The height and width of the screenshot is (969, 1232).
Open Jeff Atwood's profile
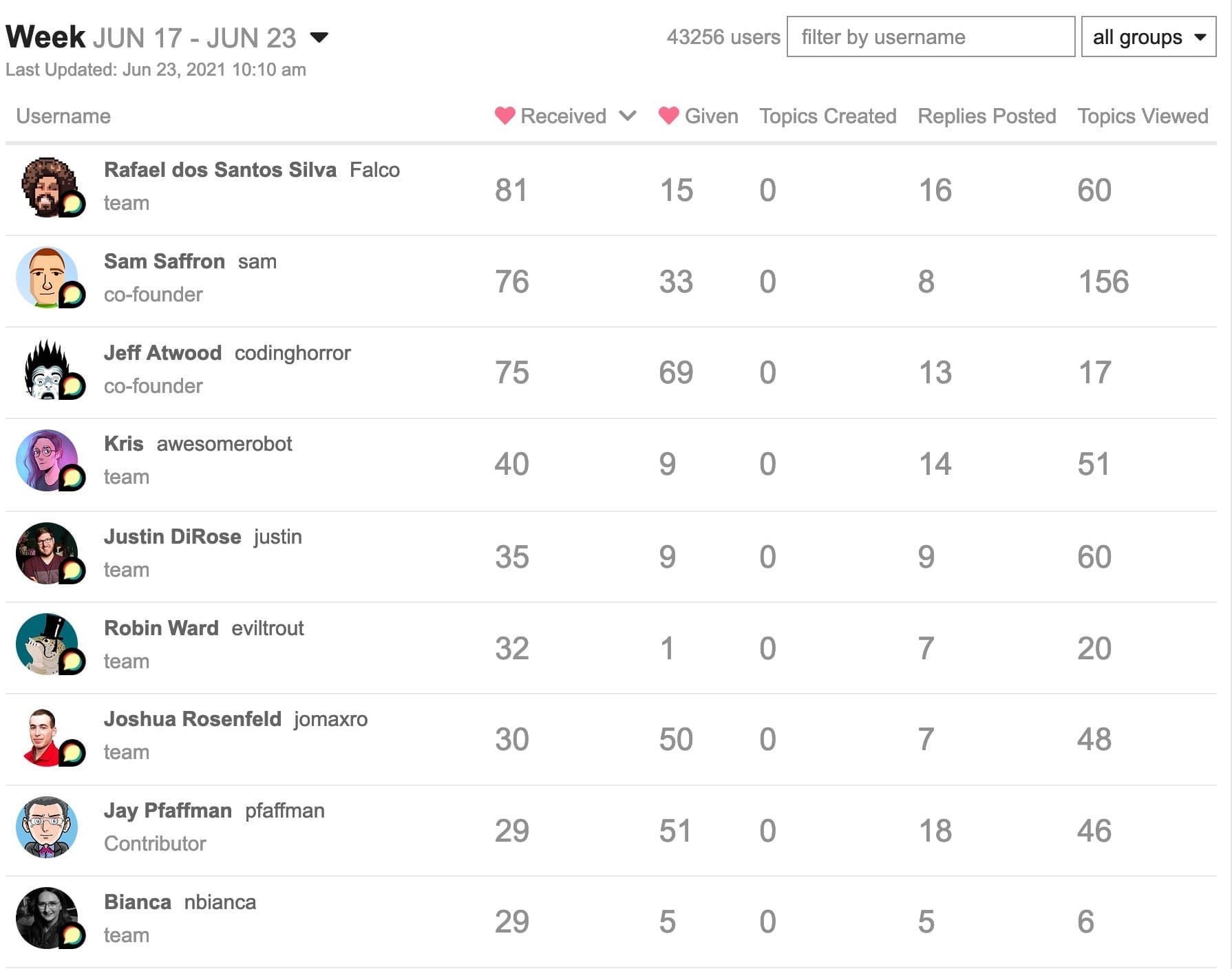162,352
